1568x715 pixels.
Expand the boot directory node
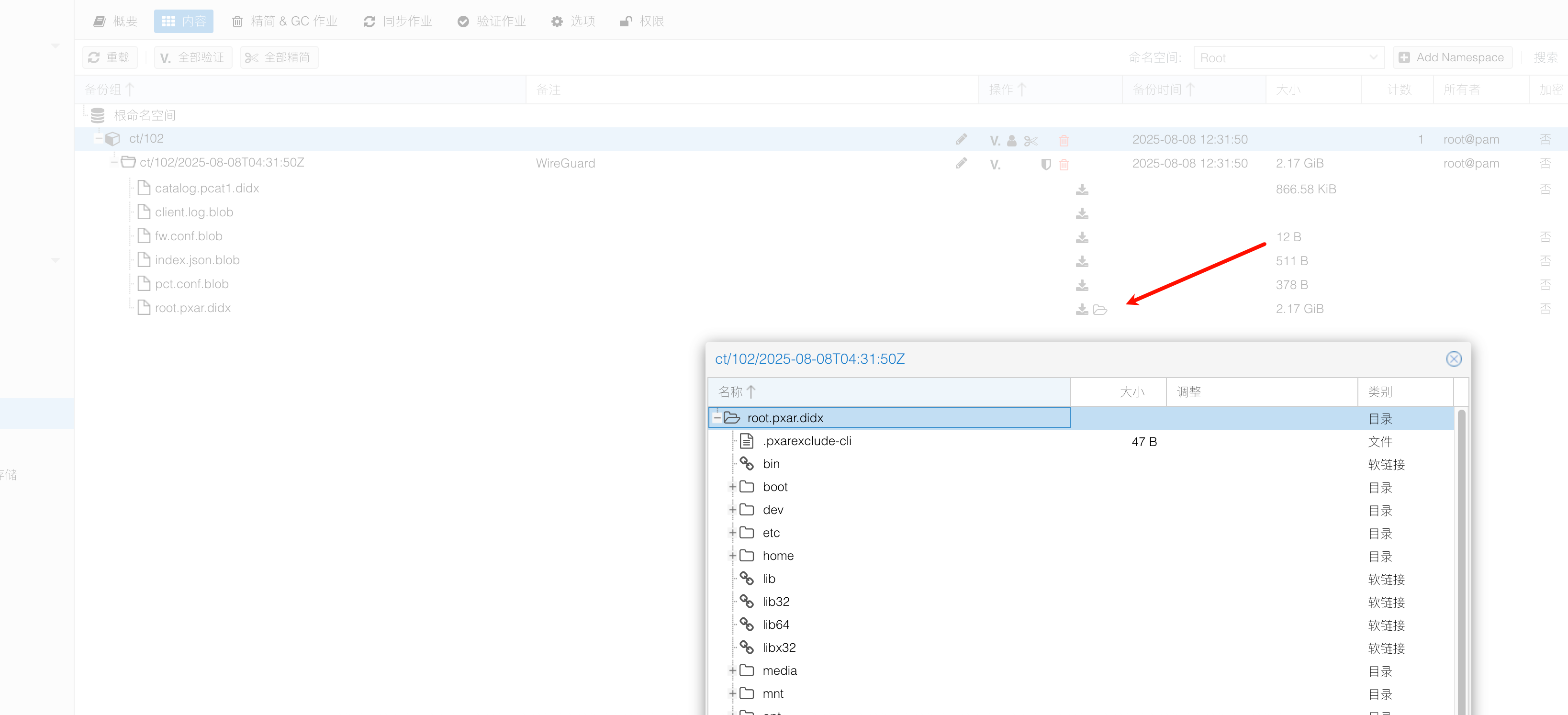[x=733, y=487]
